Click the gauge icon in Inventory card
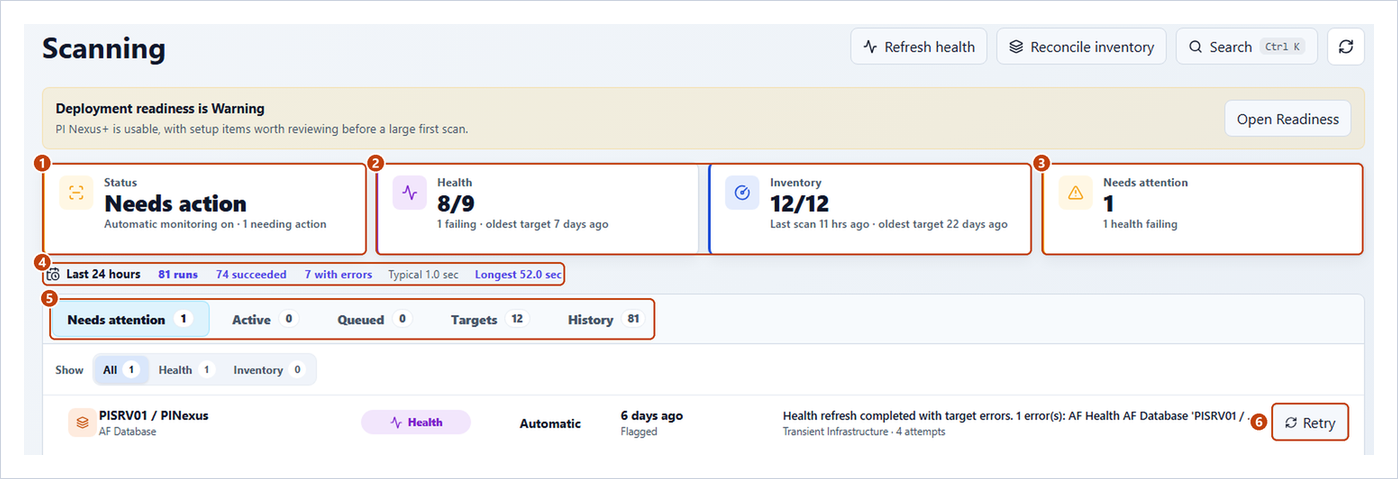 tap(742, 193)
